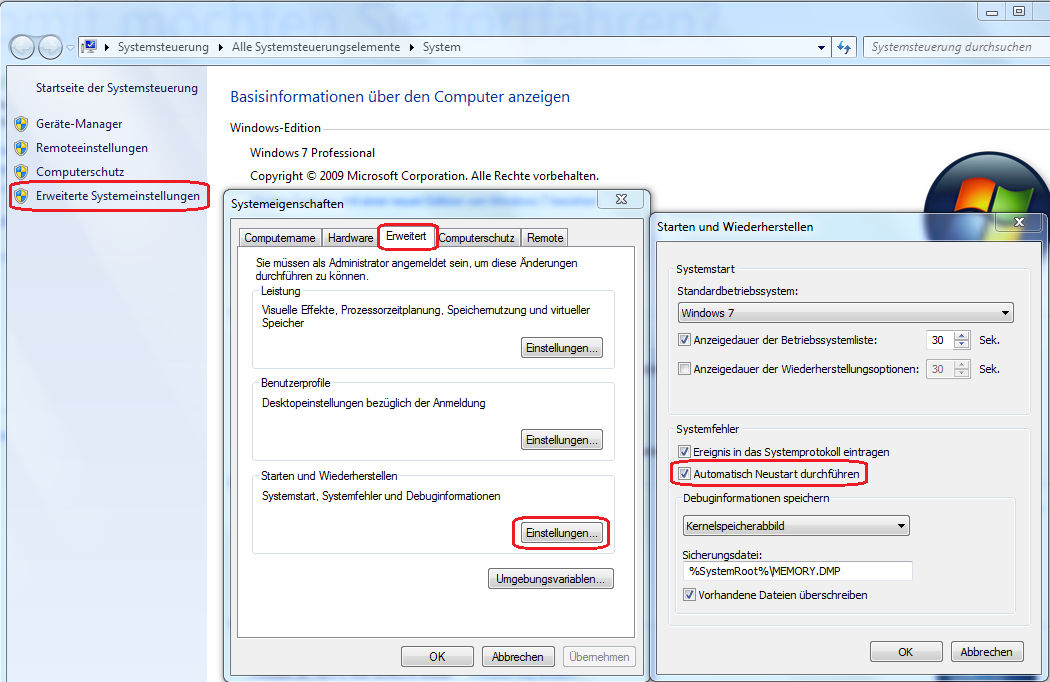Image resolution: width=1050 pixels, height=682 pixels.
Task: Click the Windows 7 Professional text
Action: 312,153
